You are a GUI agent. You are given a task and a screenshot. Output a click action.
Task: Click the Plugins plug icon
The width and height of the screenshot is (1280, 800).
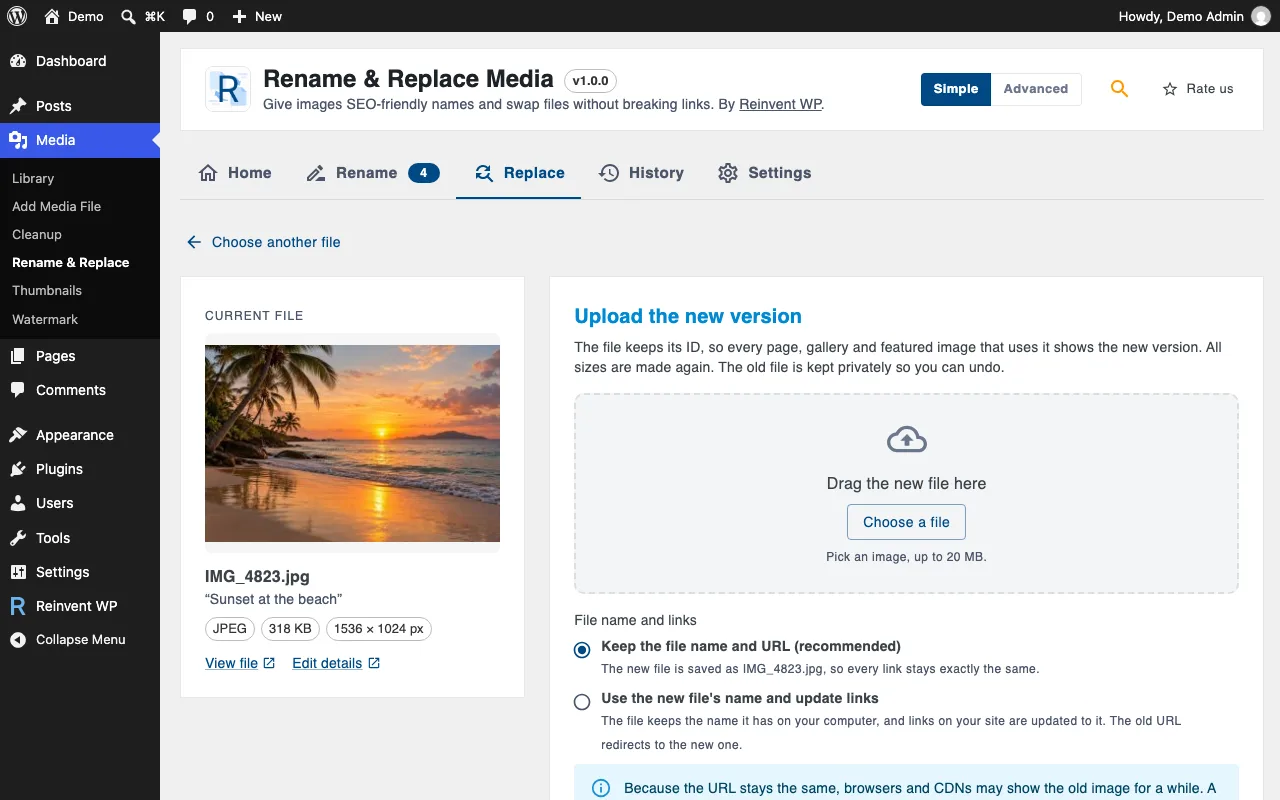click(18, 469)
